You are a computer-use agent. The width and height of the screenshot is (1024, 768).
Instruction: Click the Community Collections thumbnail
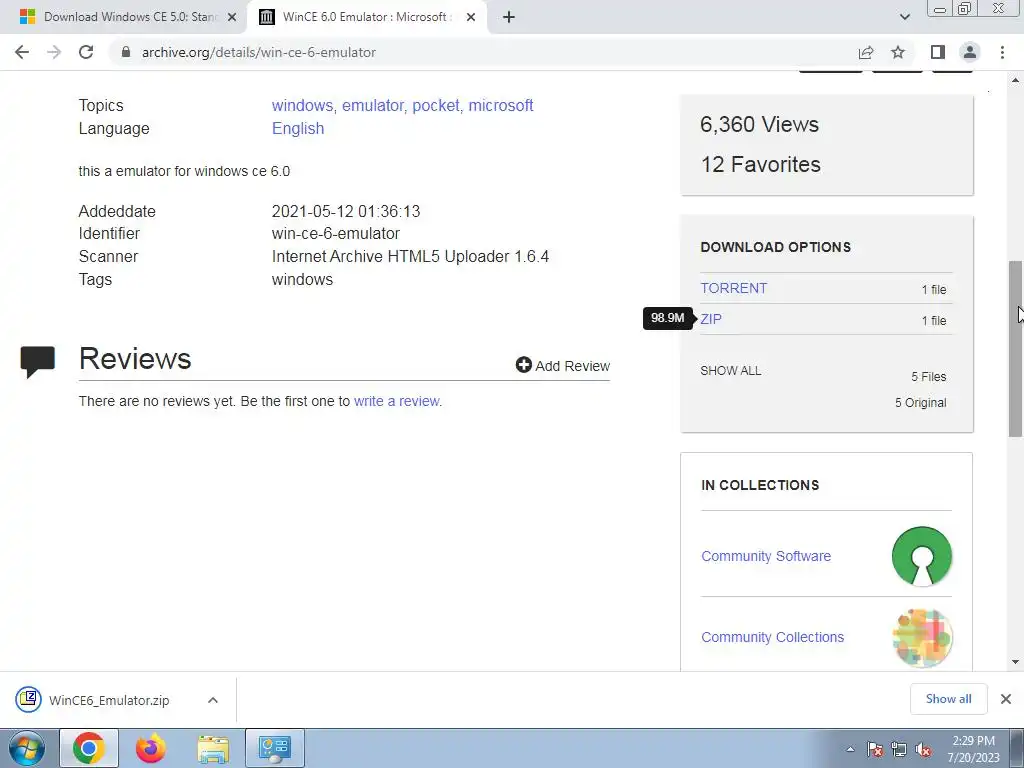922,637
